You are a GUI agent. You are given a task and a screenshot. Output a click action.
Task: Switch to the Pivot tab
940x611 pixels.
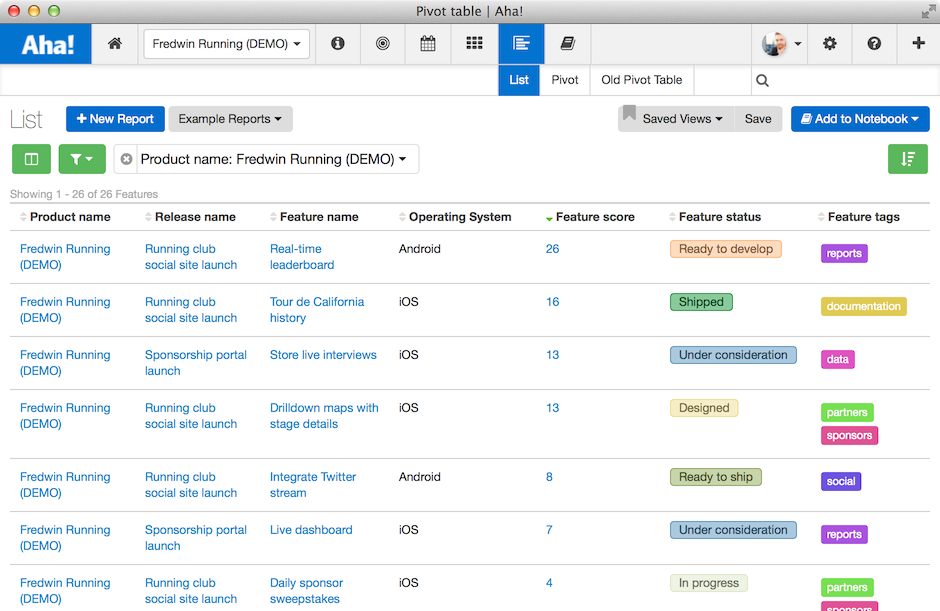tap(565, 80)
